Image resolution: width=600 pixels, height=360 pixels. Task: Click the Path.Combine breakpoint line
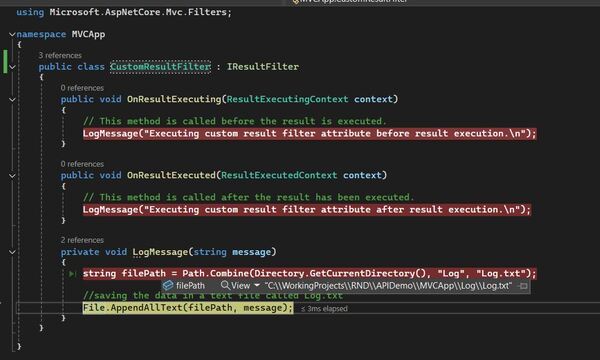(310, 274)
